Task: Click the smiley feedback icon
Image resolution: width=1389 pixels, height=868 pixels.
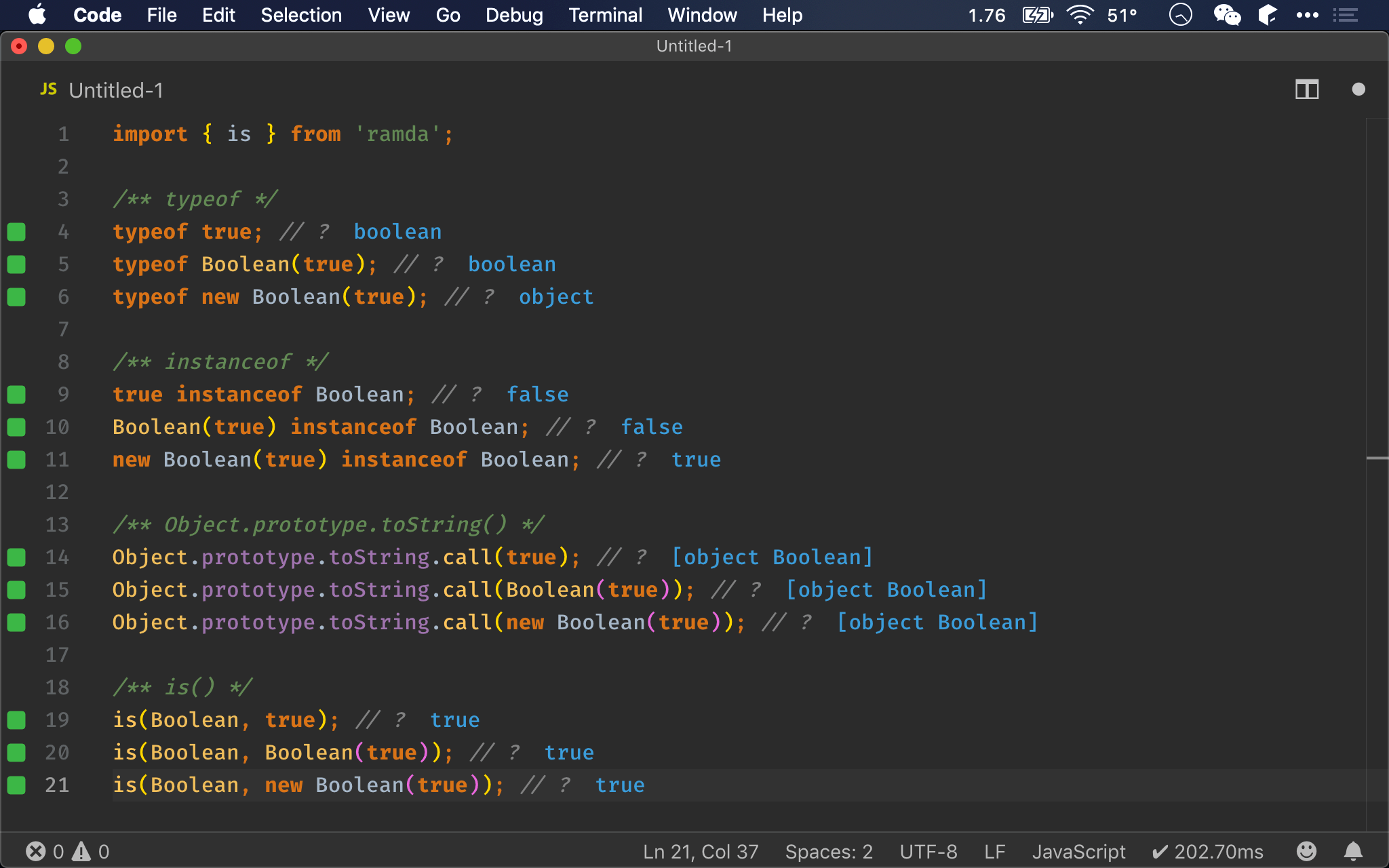Action: click(1306, 851)
